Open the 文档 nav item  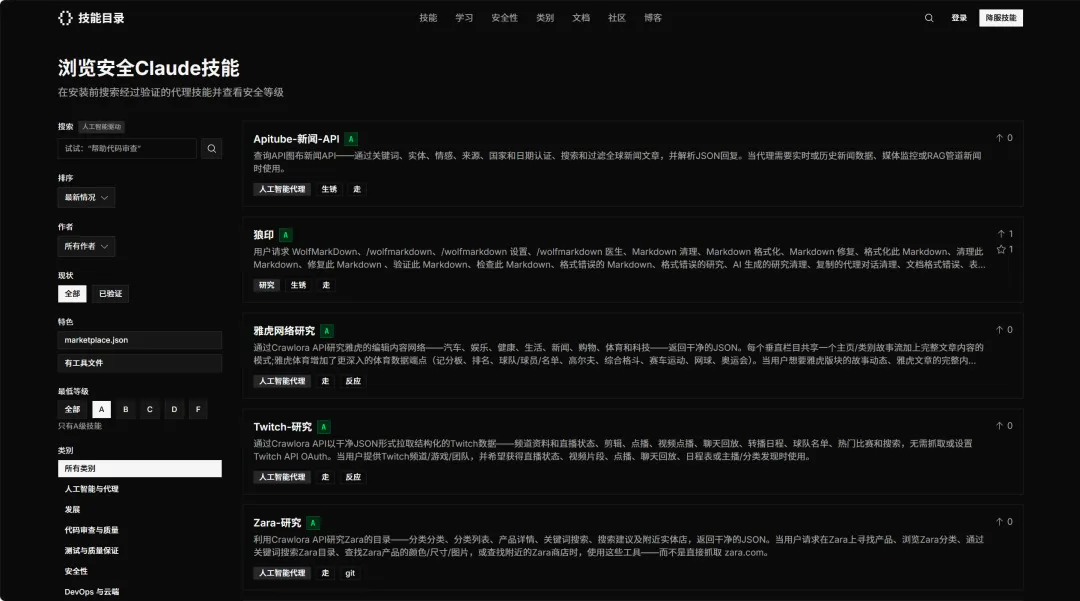pos(581,18)
